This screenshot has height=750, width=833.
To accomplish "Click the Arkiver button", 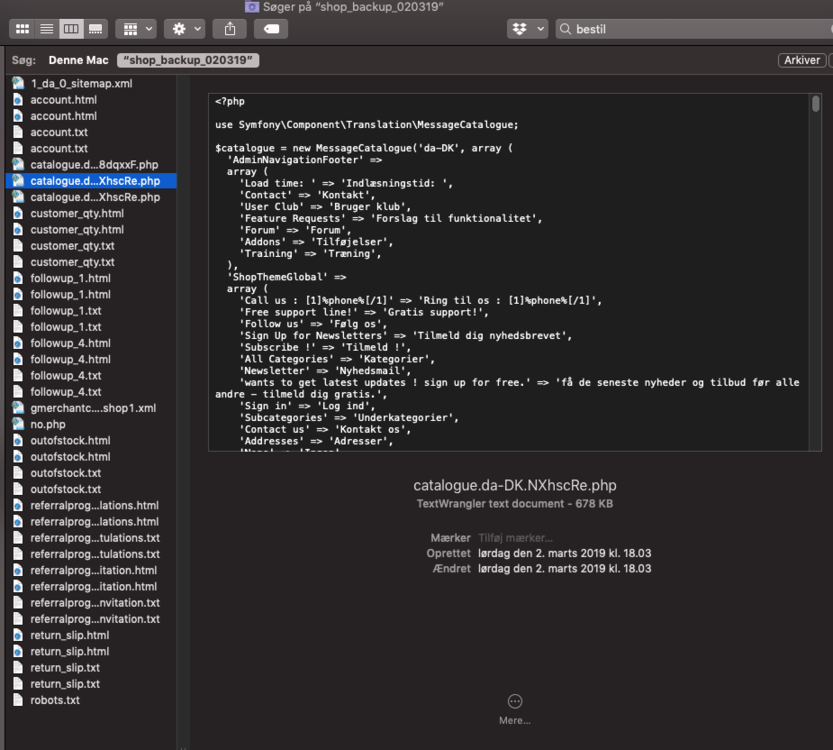I will 801,60.
